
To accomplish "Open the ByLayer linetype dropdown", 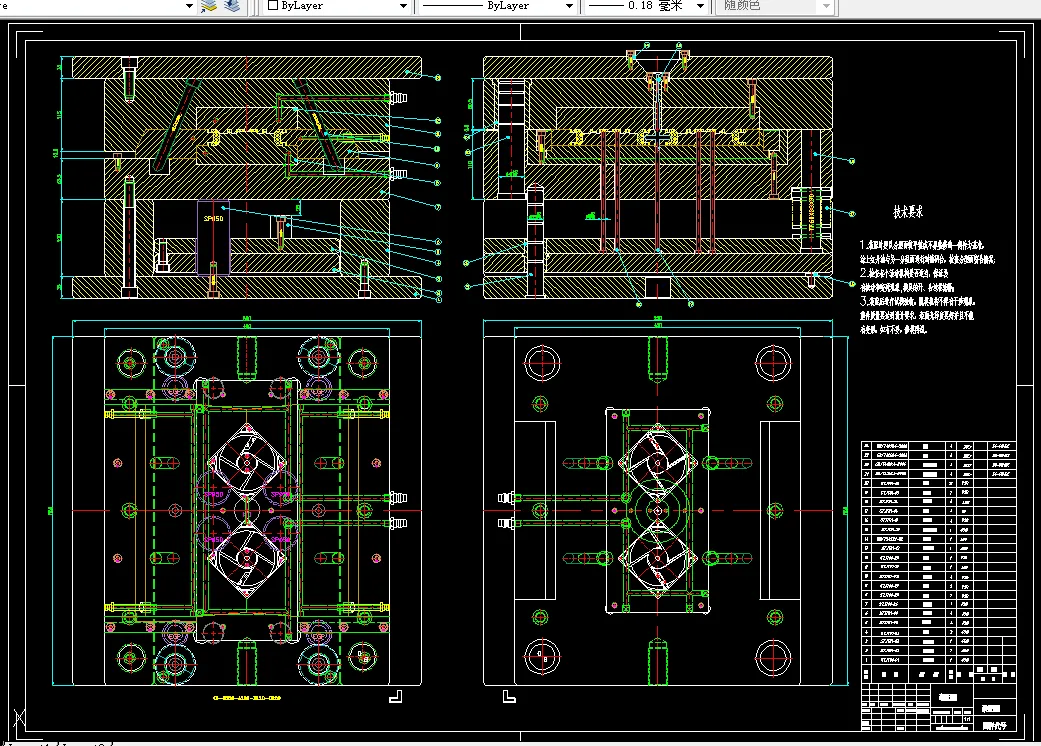I will (570, 6).
